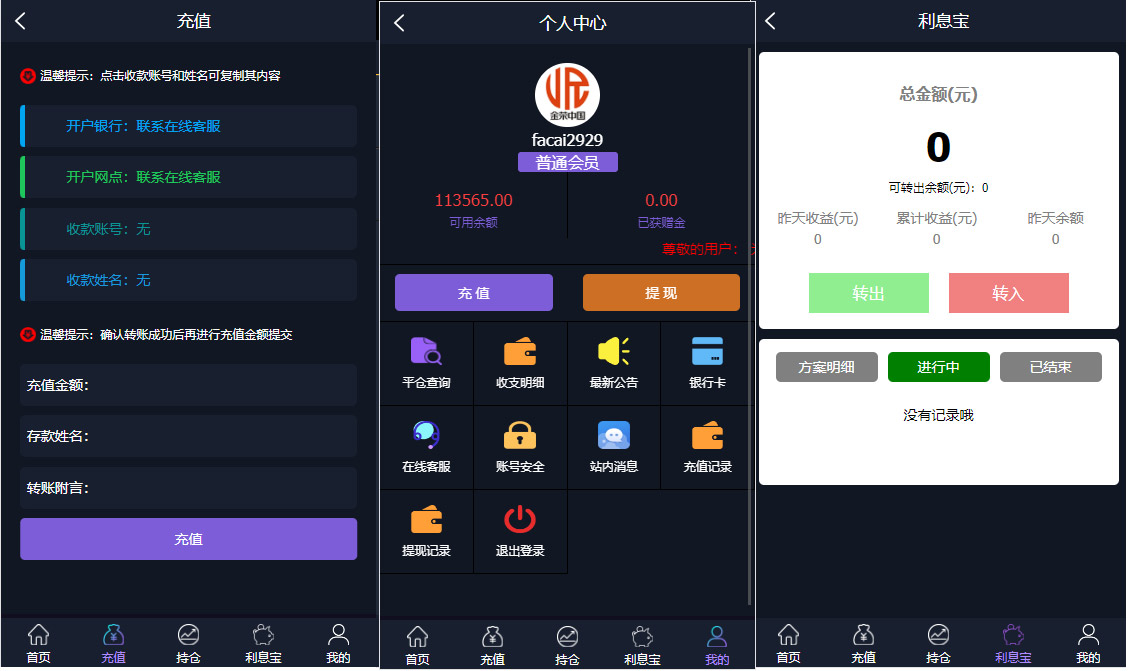Click the 累计收益(元) value
This screenshot has height=671, width=1129.
[937, 239]
